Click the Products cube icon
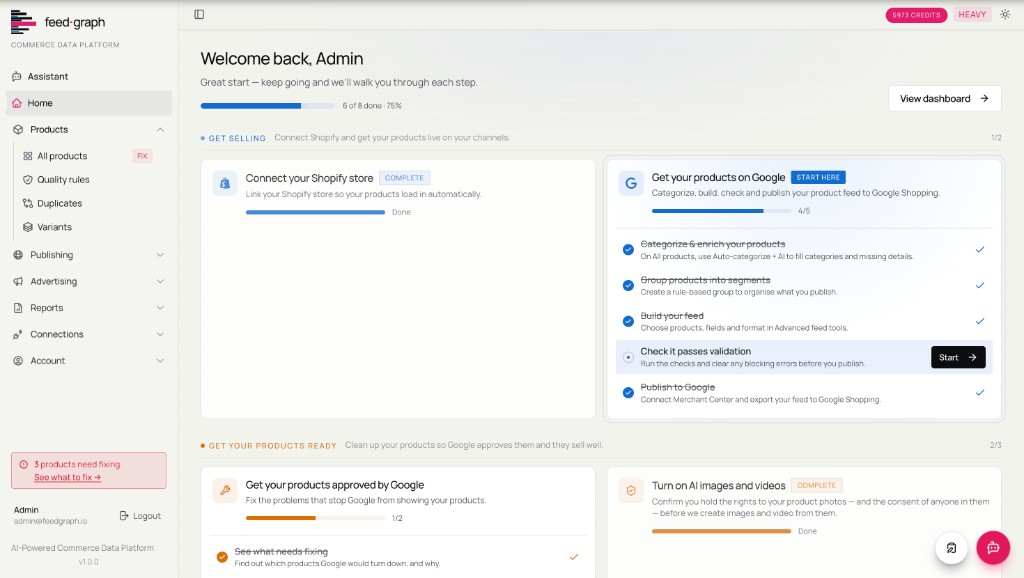This screenshot has height=578, width=1024. pos(18,129)
